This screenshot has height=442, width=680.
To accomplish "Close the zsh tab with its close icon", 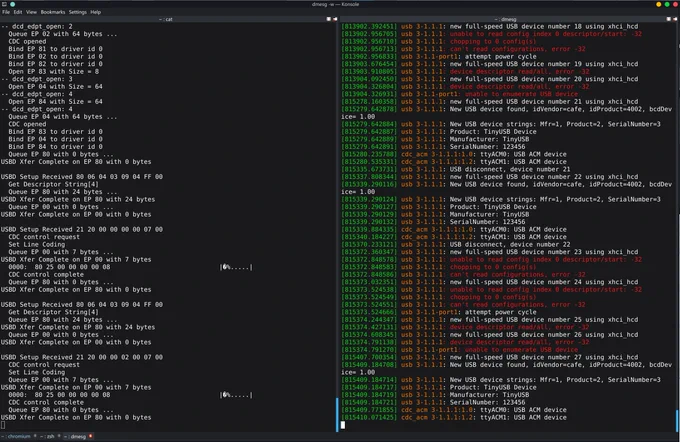I will (59, 436).
